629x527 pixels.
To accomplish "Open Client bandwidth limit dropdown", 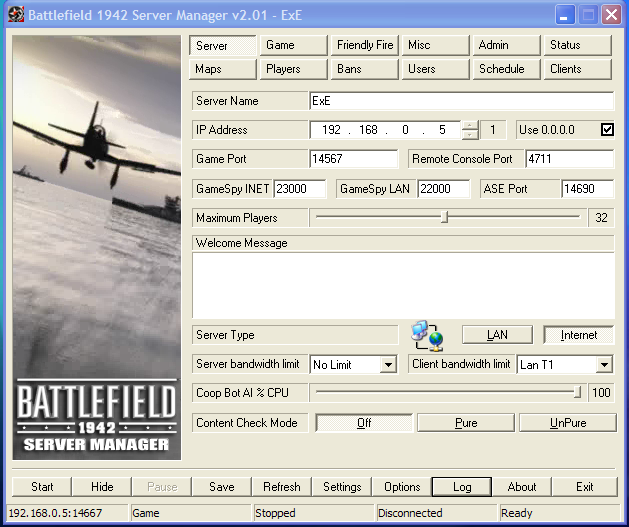I will tap(605, 365).
